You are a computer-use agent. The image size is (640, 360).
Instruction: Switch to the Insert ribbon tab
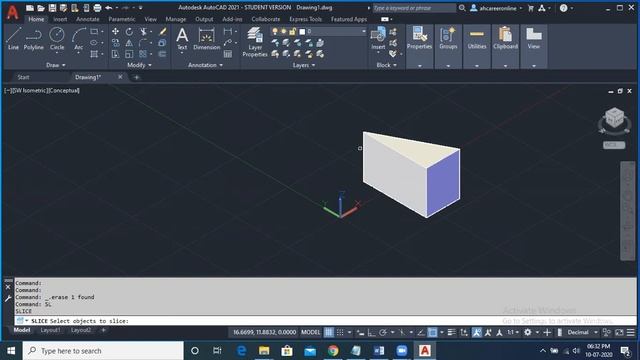coord(60,19)
